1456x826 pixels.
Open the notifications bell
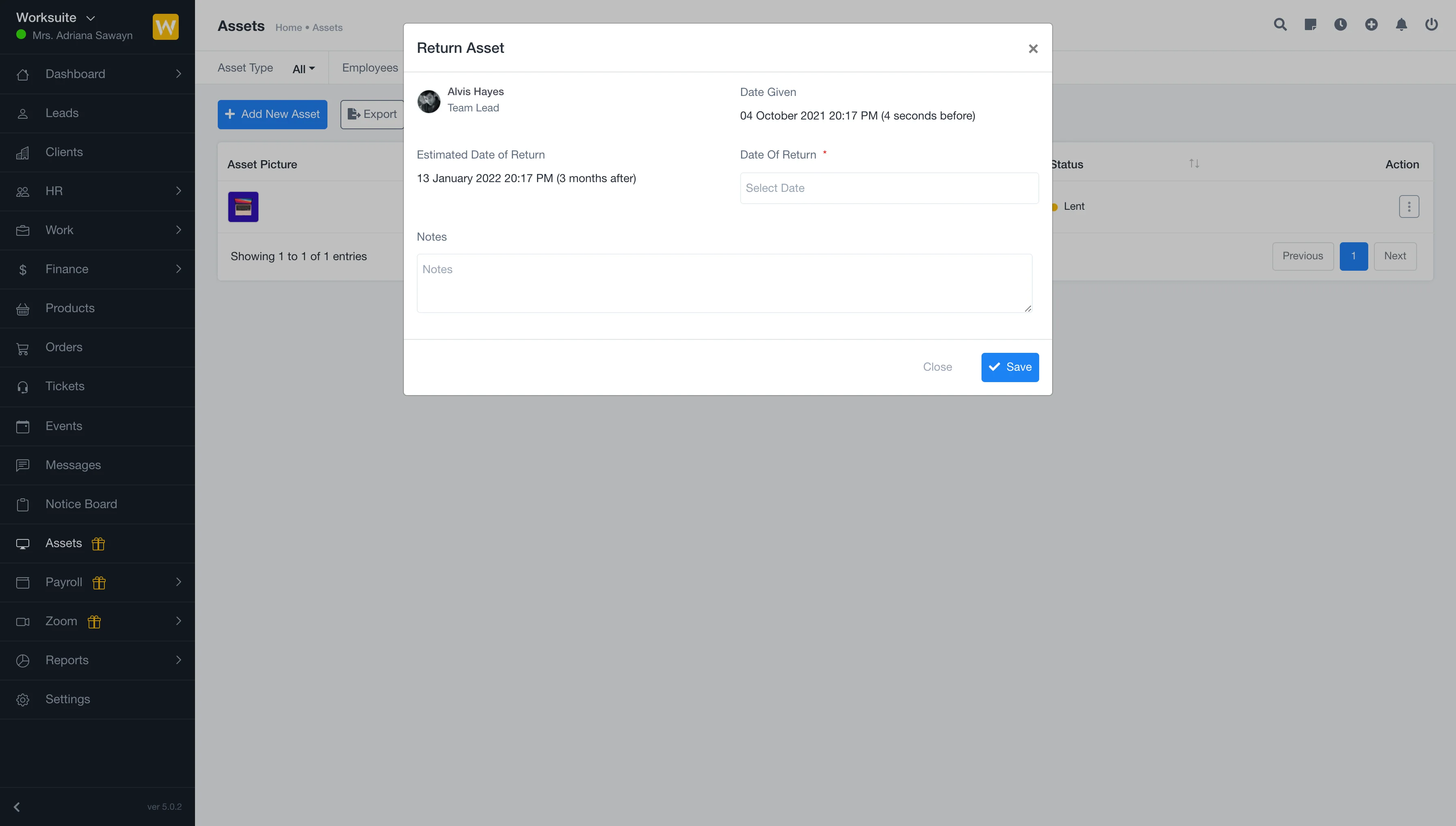1401,24
